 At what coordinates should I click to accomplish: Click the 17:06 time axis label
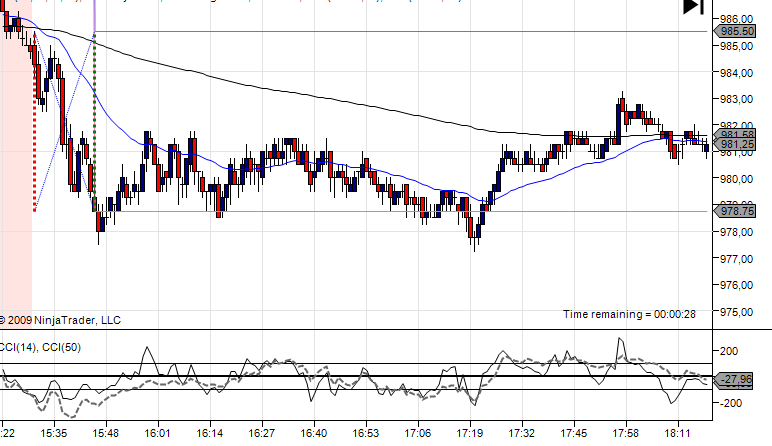(418, 434)
